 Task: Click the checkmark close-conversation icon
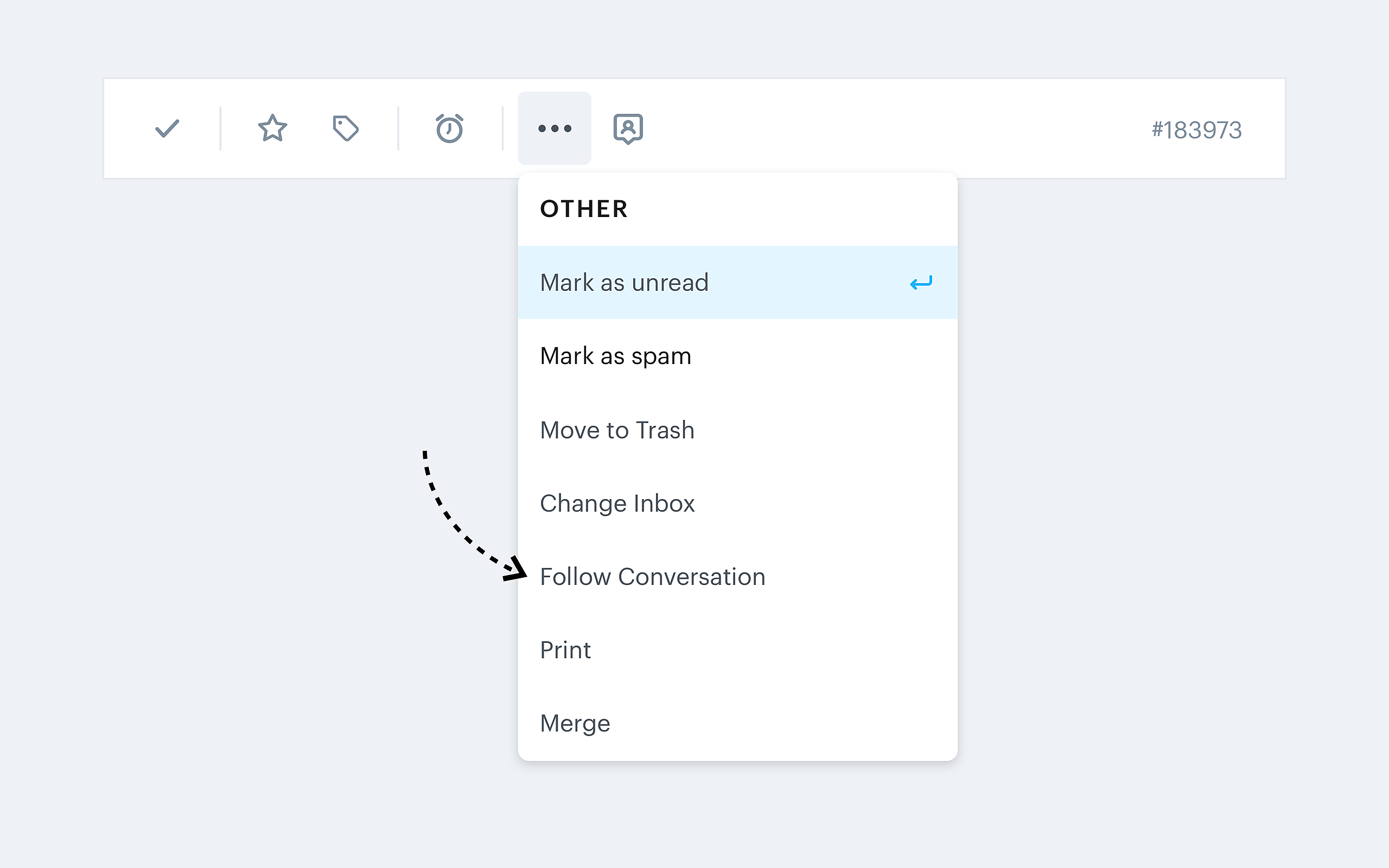tap(167, 129)
